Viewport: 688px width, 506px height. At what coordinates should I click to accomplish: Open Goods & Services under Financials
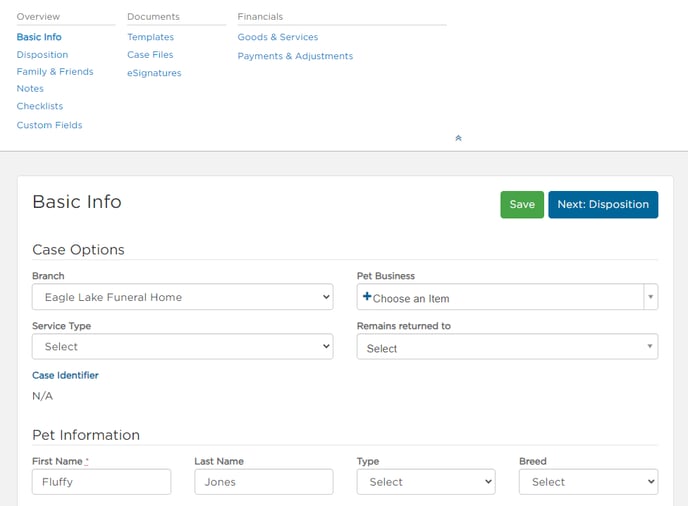coord(278,37)
